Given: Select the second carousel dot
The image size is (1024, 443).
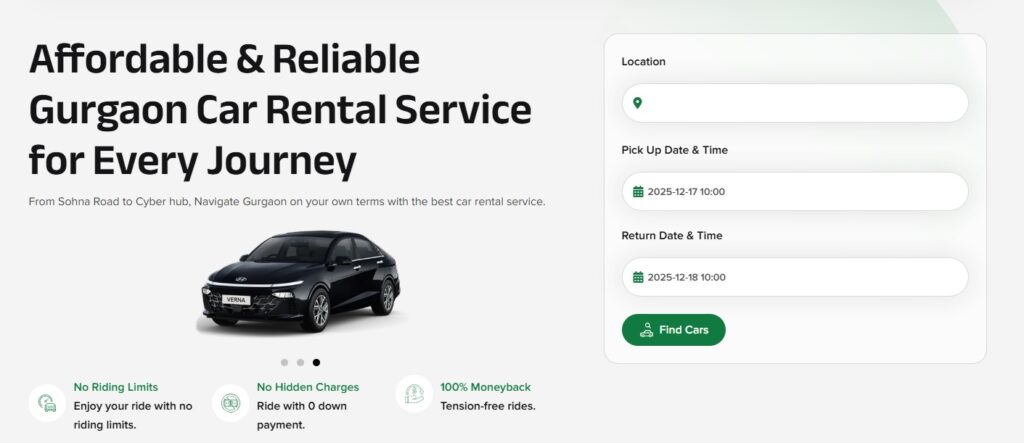Looking at the screenshot, I should (x=300, y=363).
